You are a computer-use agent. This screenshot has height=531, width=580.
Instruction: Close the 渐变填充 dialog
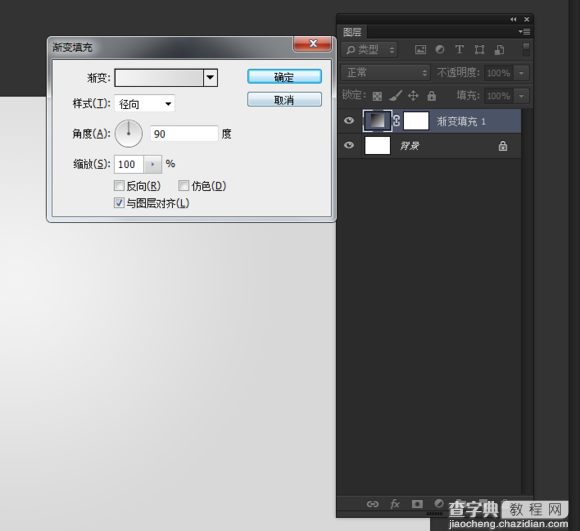click(x=313, y=44)
